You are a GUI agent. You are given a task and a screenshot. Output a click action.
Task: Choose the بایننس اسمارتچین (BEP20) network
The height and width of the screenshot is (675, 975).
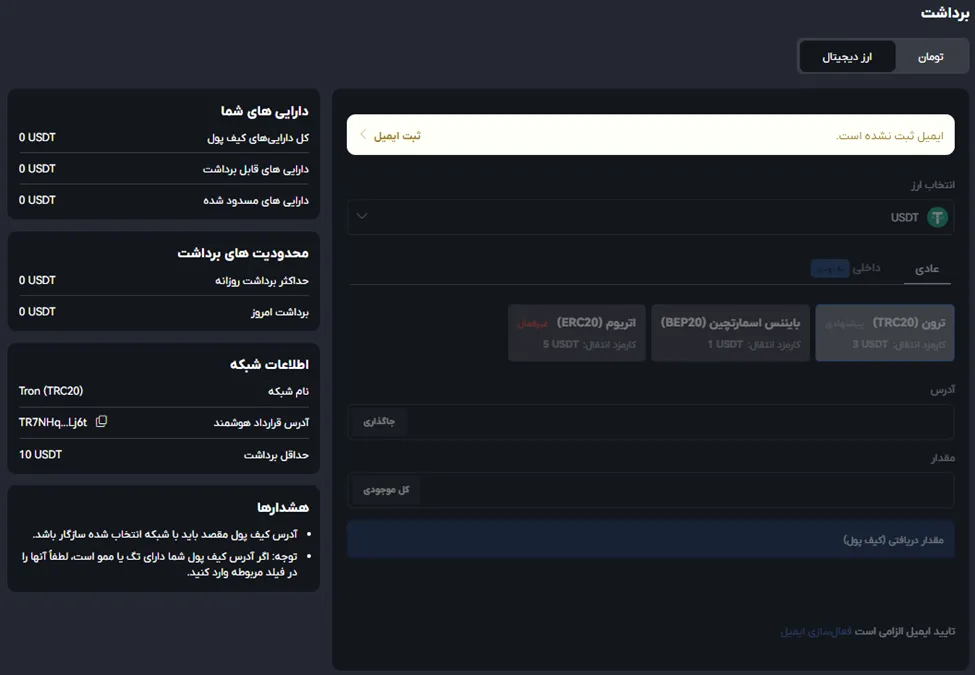[730, 333]
